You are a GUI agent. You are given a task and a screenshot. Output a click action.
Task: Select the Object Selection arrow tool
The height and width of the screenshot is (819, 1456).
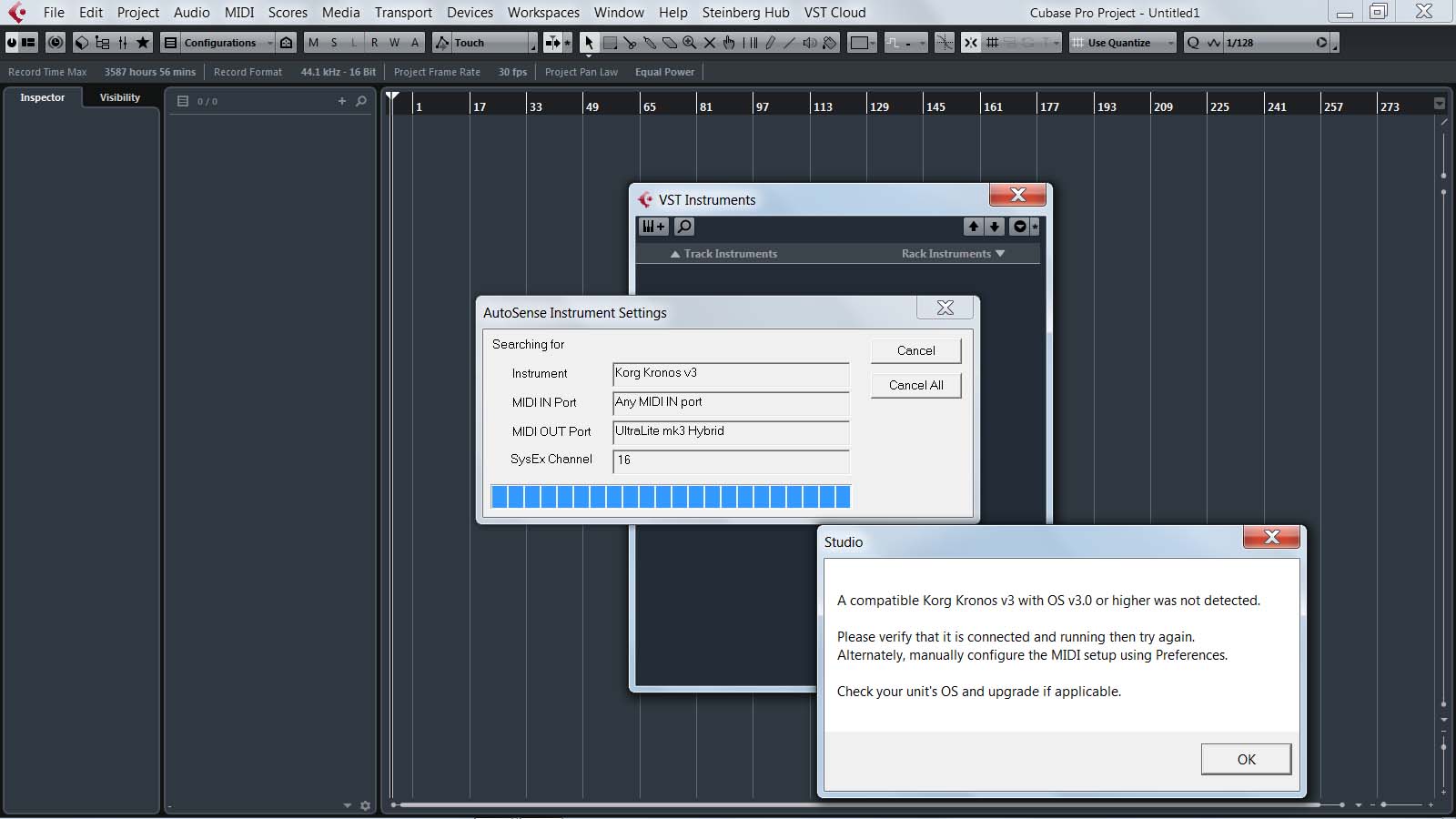589,43
